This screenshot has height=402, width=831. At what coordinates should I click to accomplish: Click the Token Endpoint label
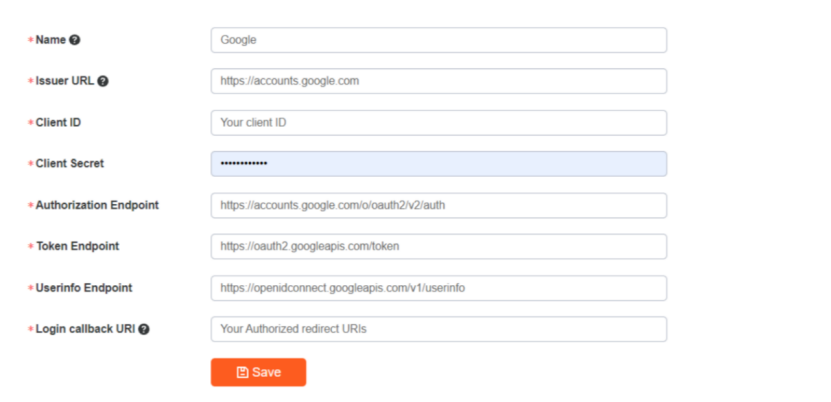(78, 246)
